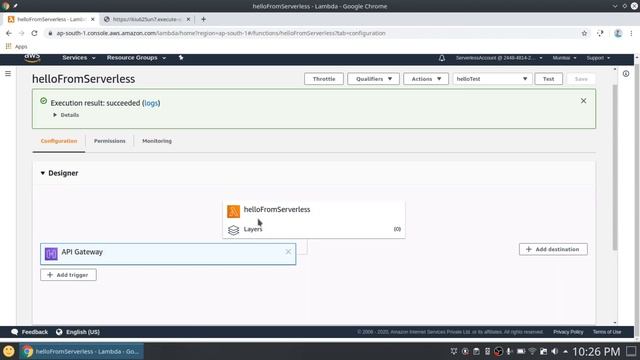This screenshot has height=360, width=640.
Task: Click the page vertical scrollbar
Action: (x=615, y=167)
